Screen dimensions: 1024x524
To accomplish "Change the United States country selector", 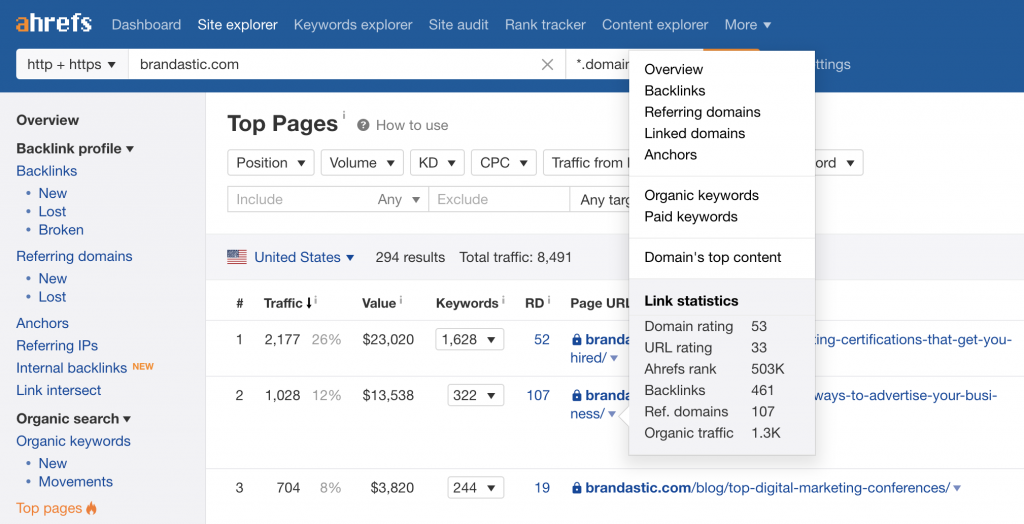I will [304, 257].
